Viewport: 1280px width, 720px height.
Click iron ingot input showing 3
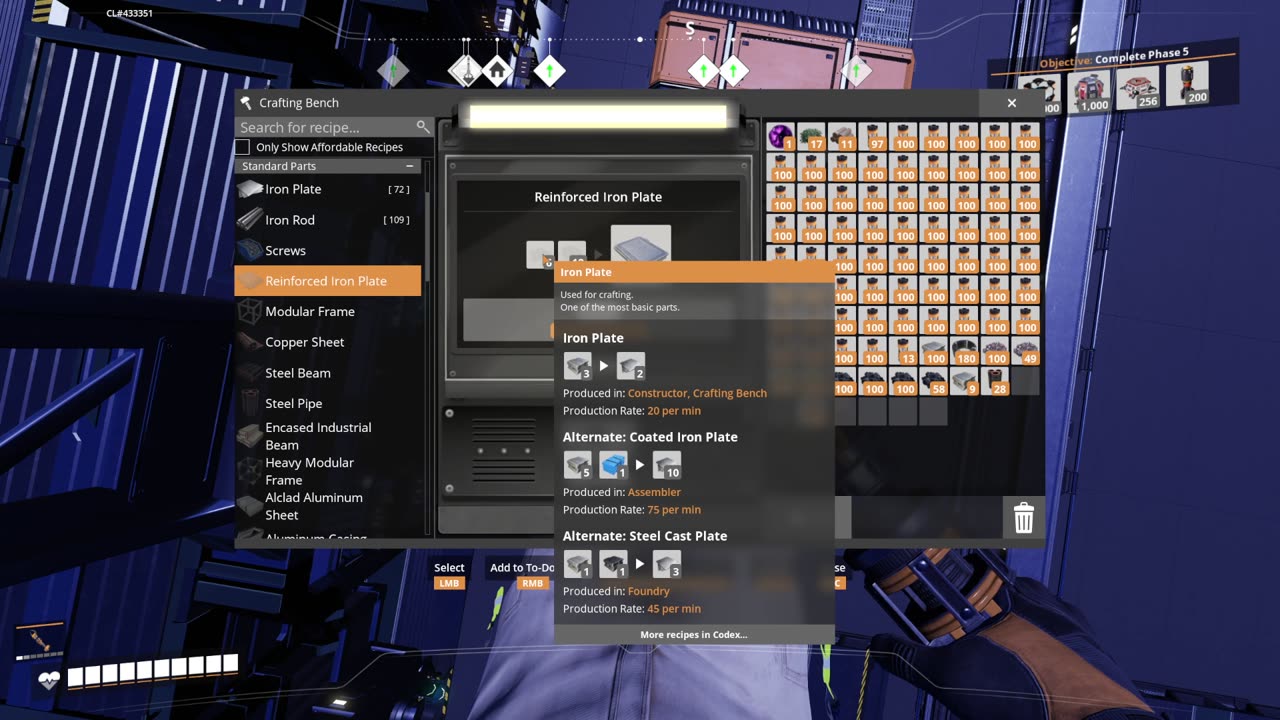pos(578,366)
